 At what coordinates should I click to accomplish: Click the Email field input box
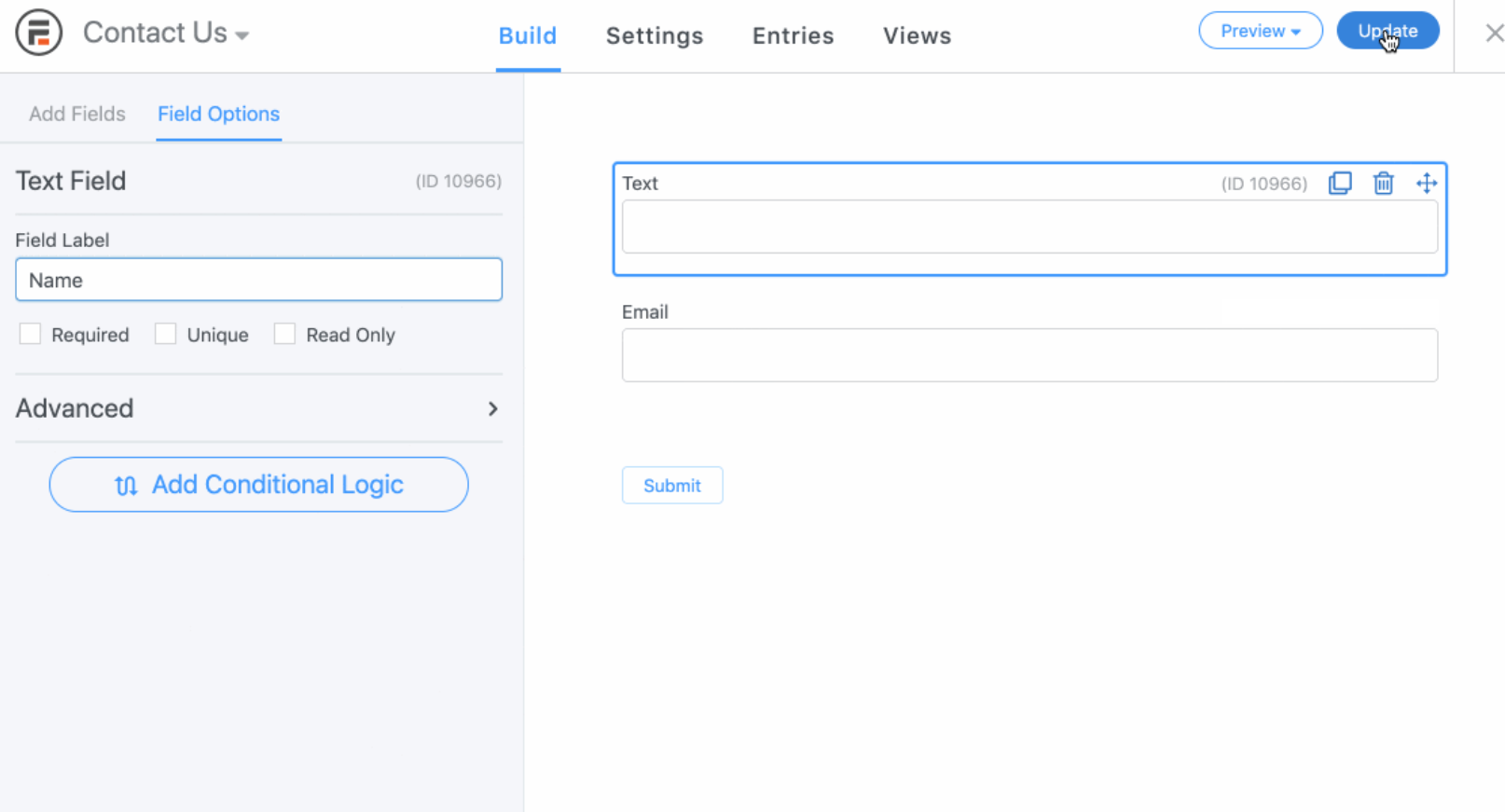(1029, 355)
